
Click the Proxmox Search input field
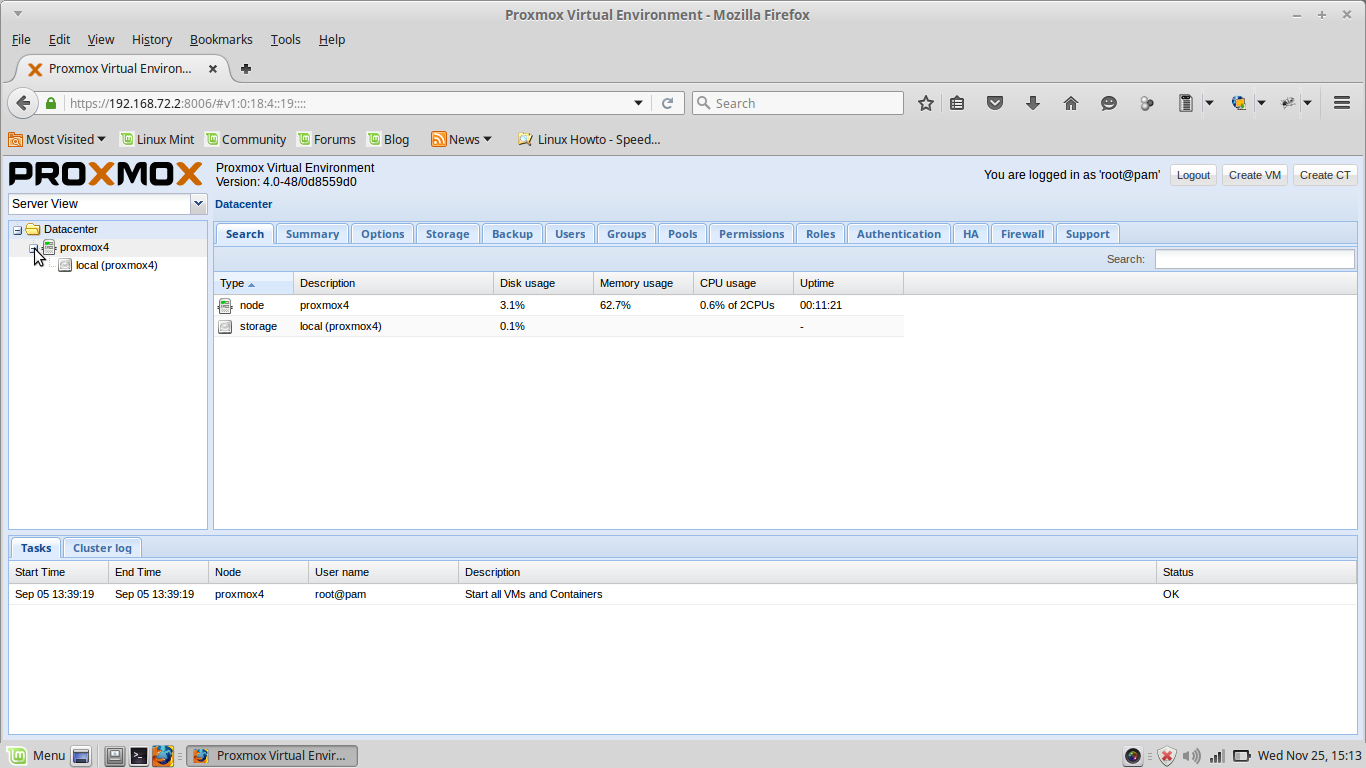point(1255,258)
